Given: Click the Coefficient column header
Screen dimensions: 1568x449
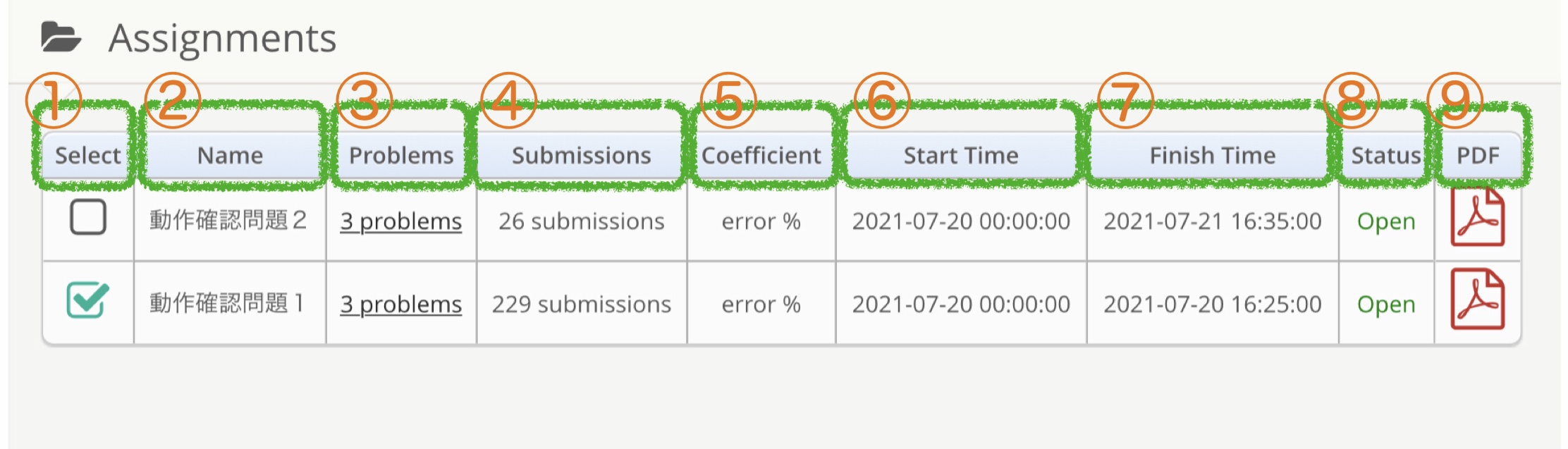Looking at the screenshot, I should click(761, 155).
